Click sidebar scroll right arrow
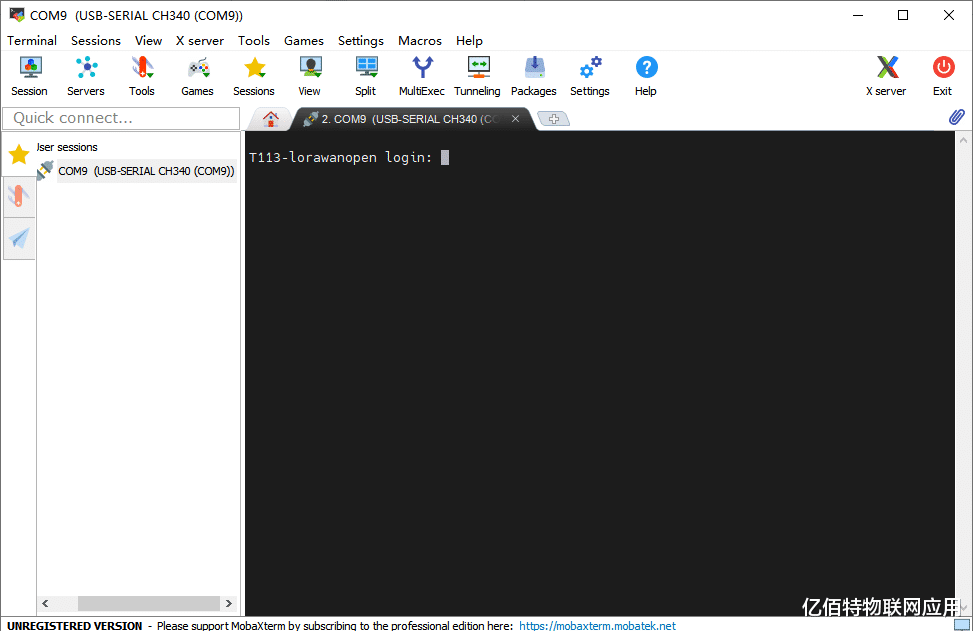This screenshot has height=631, width=973. click(229, 603)
